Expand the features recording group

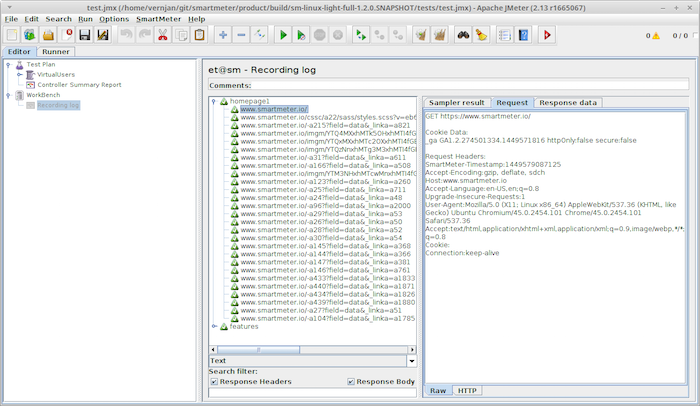pyautogui.click(x=214, y=326)
